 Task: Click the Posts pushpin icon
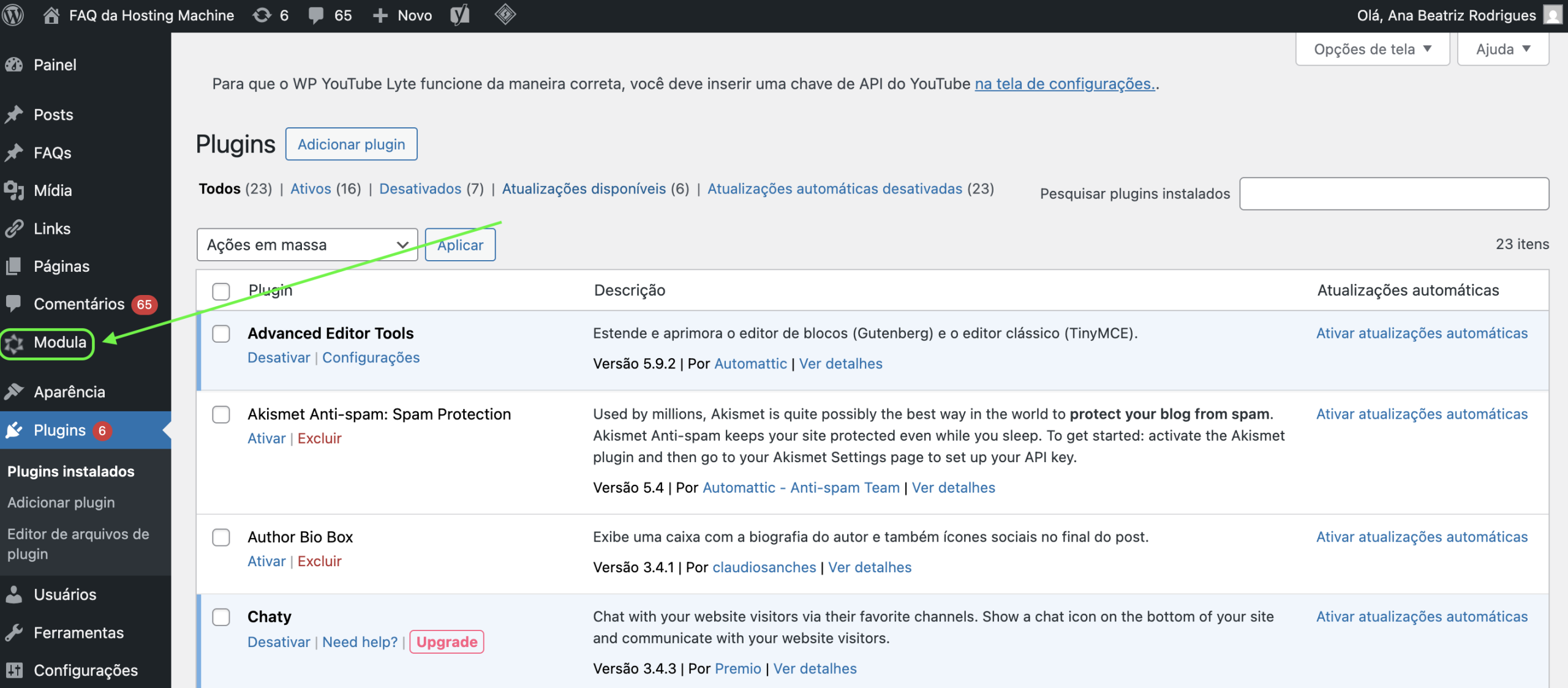tap(14, 114)
